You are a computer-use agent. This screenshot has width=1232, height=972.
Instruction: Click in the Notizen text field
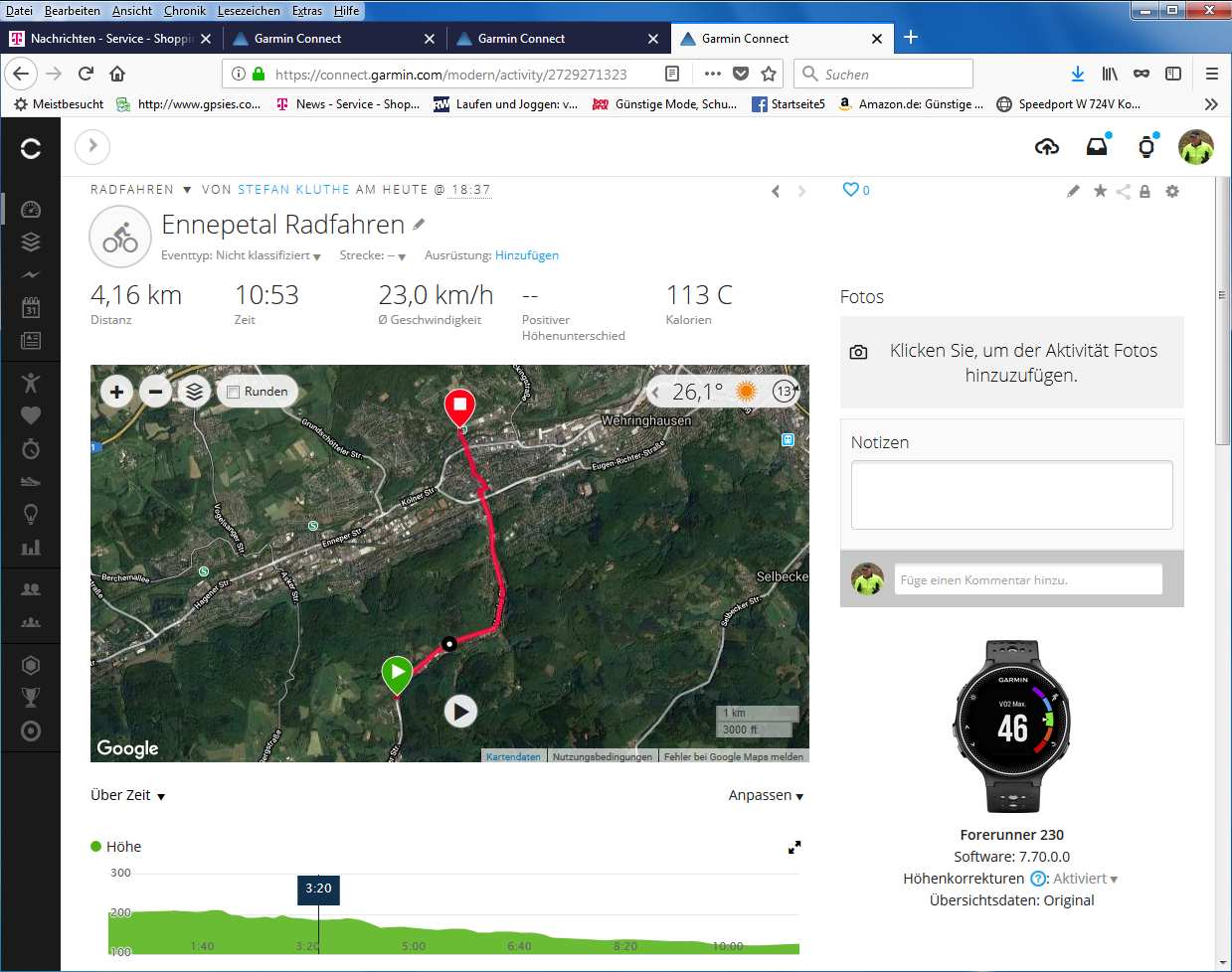point(1011,495)
